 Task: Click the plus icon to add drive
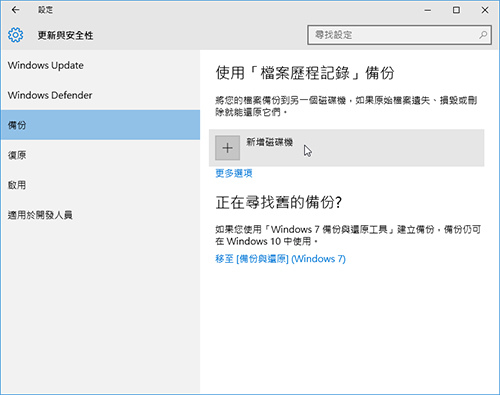227,148
